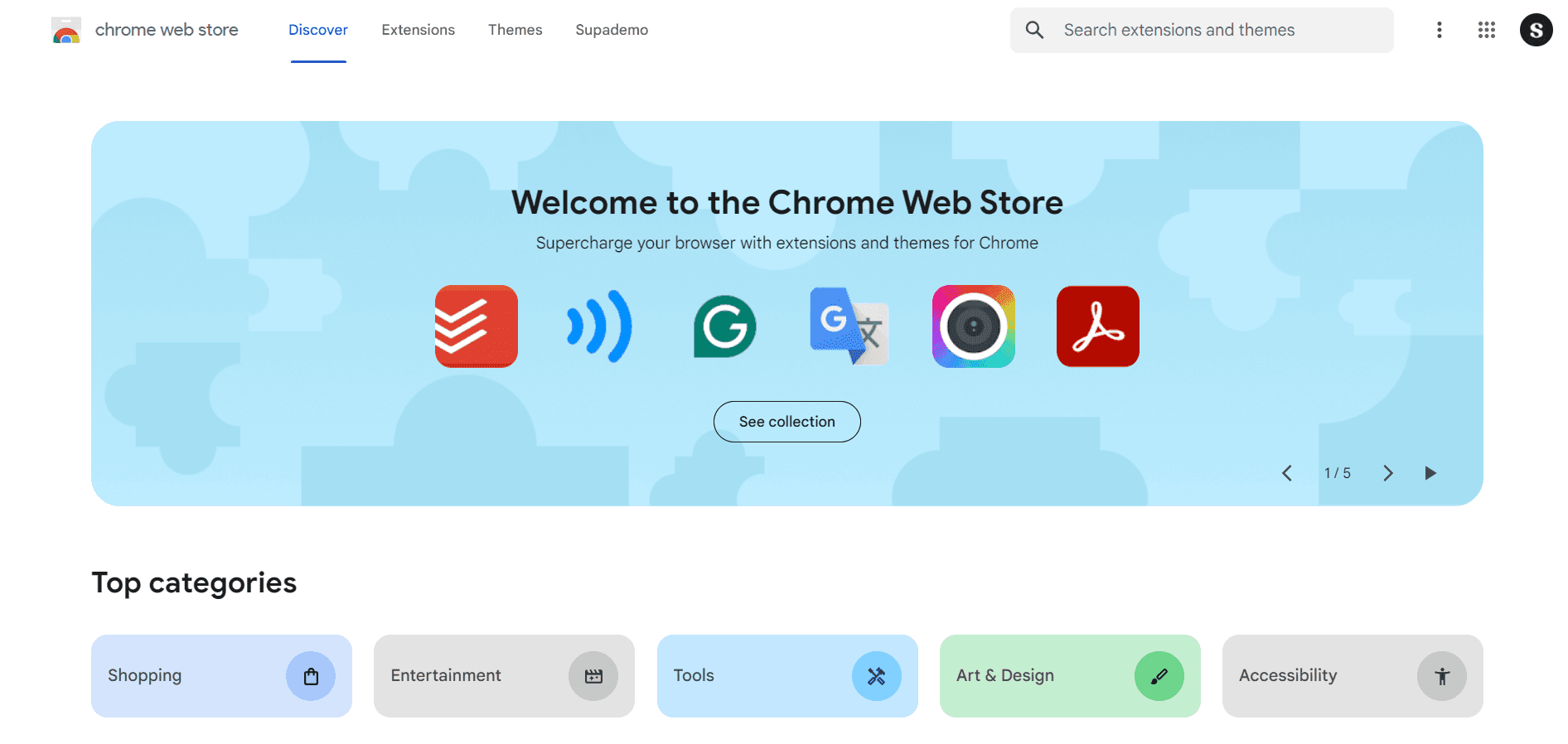This screenshot has width=1568, height=744.
Task: Click the Chrome Web Store rainbow logo
Action: [65, 30]
